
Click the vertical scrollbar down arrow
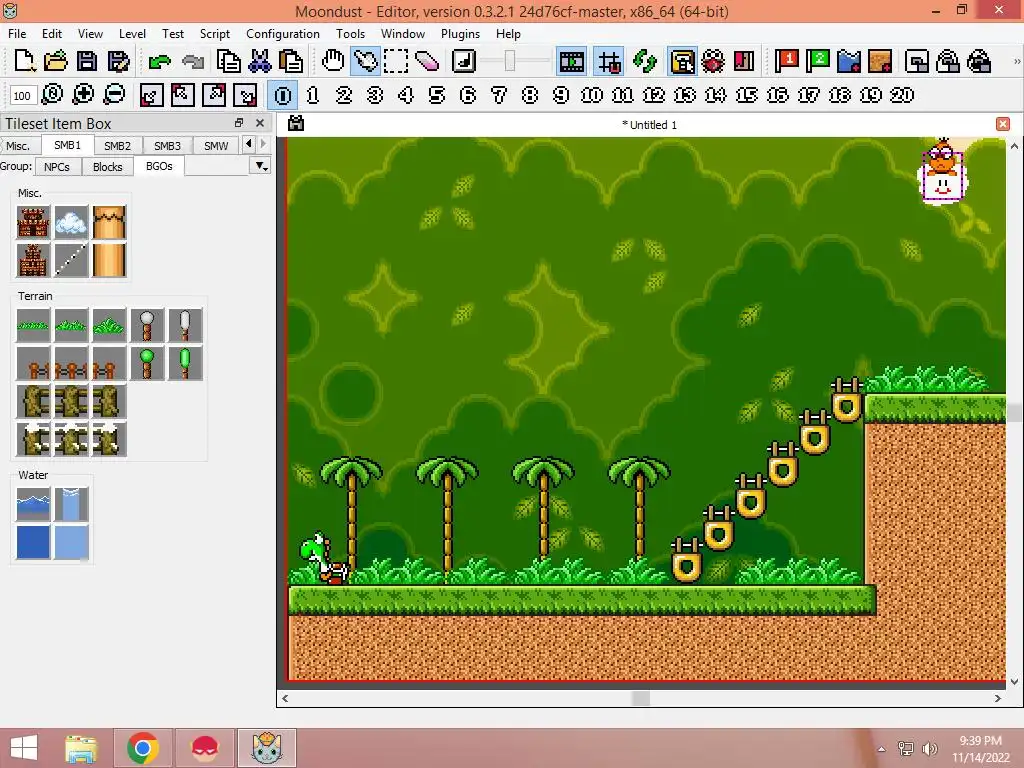tap(1014, 681)
